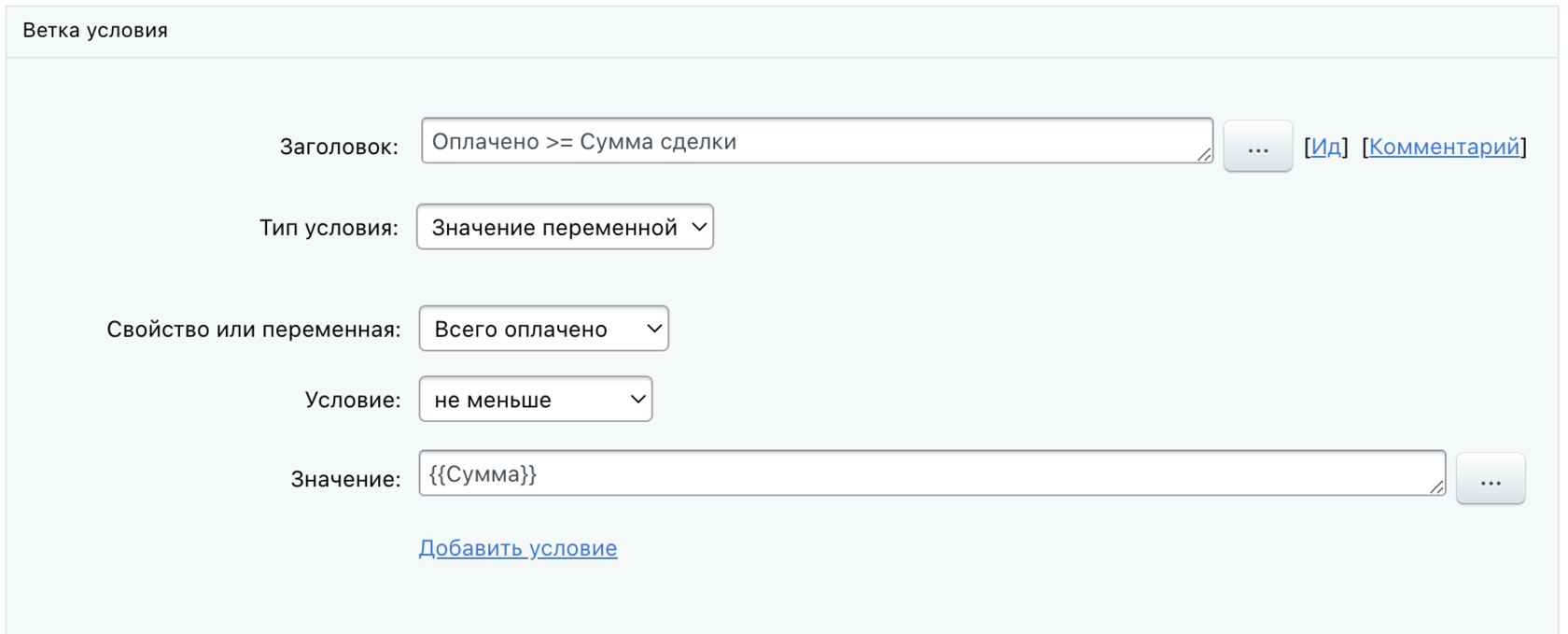Open insert-value dialog next to Значение field

click(1490, 479)
